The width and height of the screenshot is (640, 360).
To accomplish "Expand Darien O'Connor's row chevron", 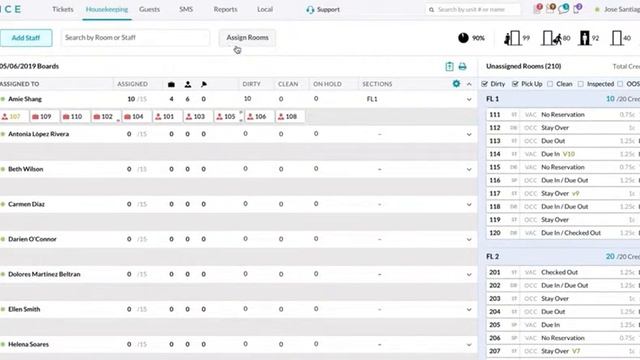I will tap(469, 240).
